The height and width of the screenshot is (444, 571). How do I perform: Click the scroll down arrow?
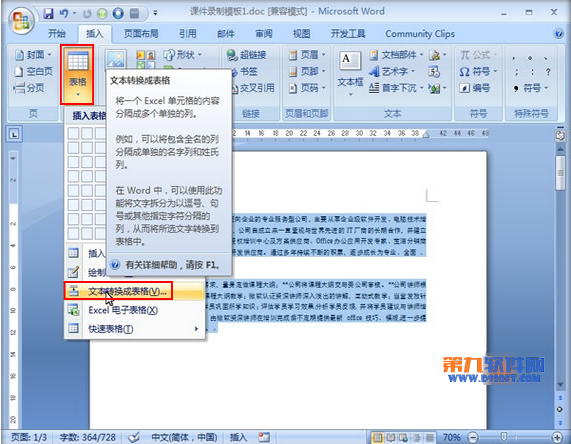[x=560, y=385]
